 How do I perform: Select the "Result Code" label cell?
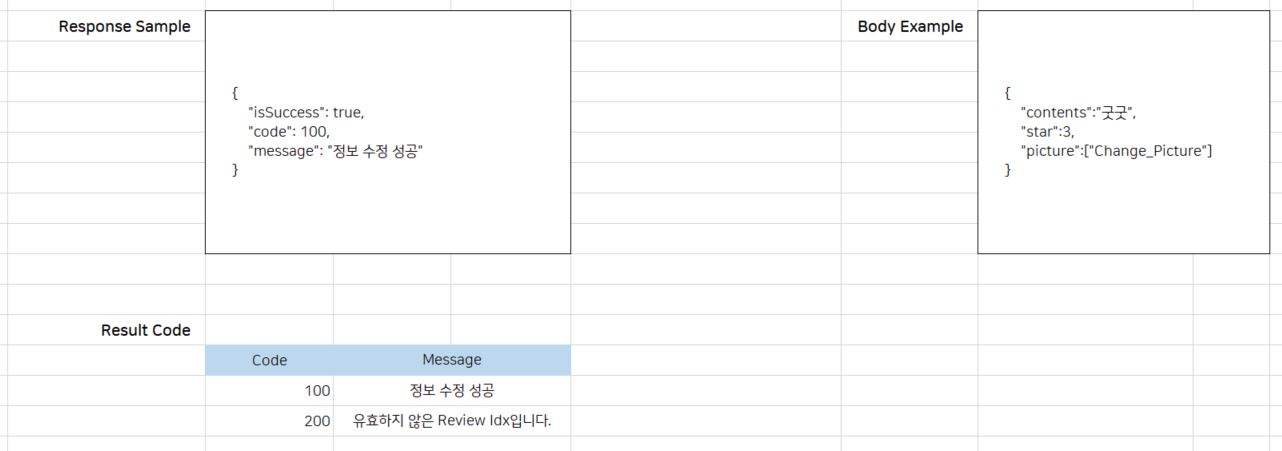tap(145, 330)
